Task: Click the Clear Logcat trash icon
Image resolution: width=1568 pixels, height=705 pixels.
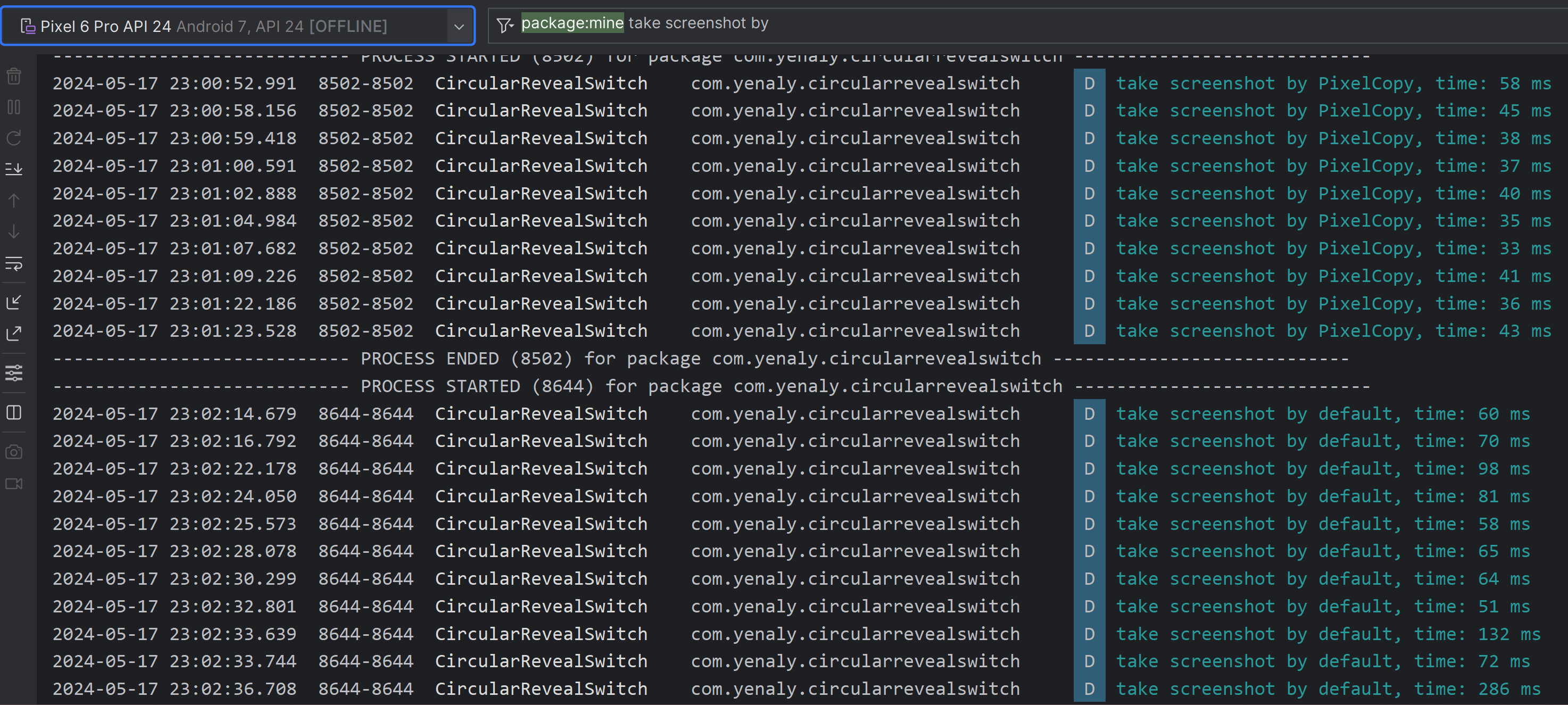Action: 14,76
